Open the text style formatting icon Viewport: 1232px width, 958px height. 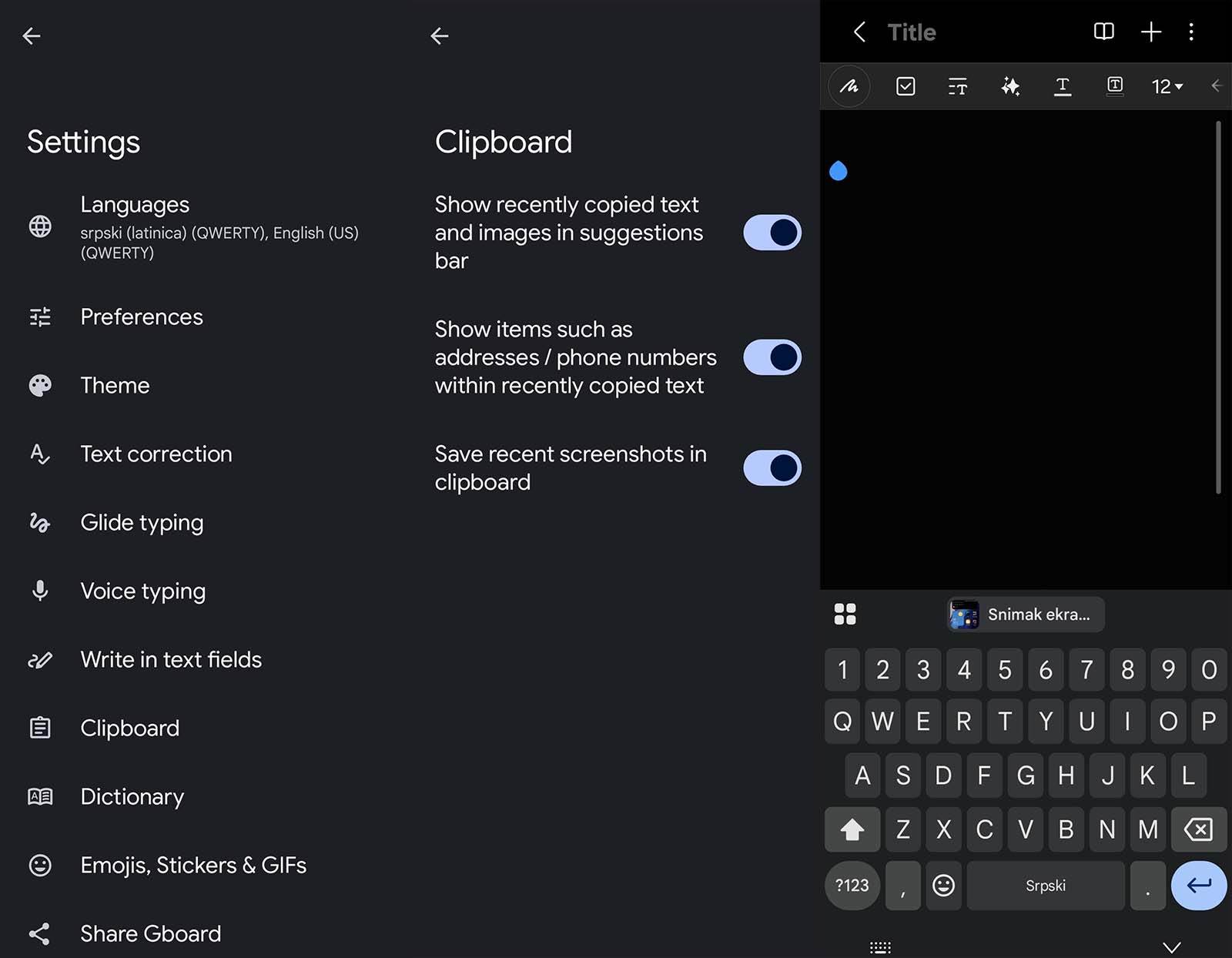pyautogui.click(x=957, y=86)
